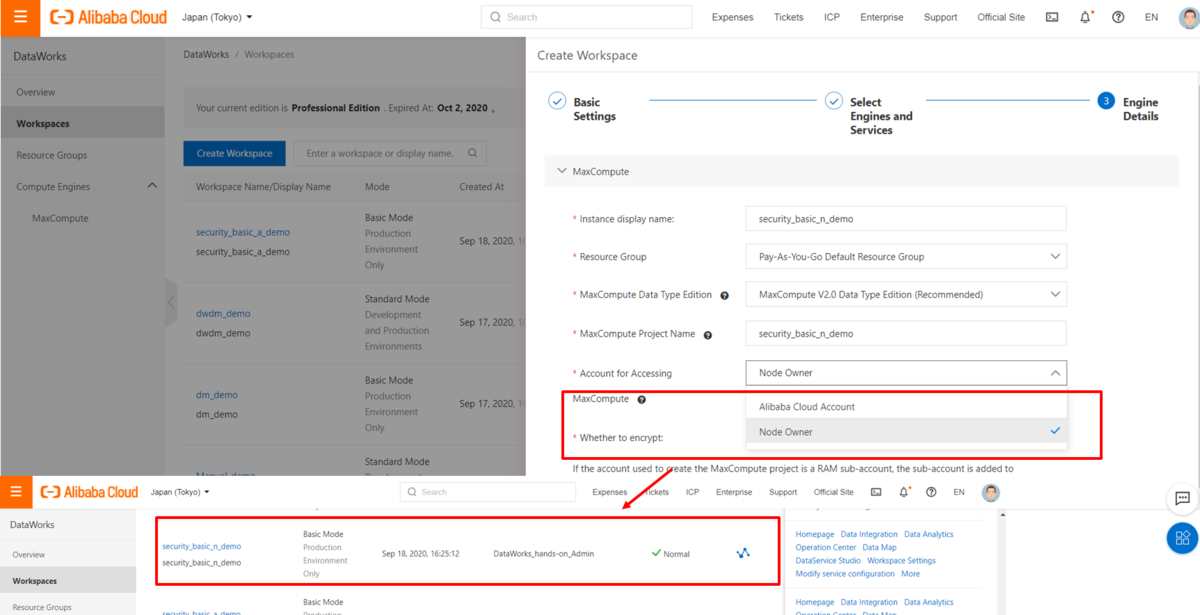Open Modify service configuration link

(845, 573)
